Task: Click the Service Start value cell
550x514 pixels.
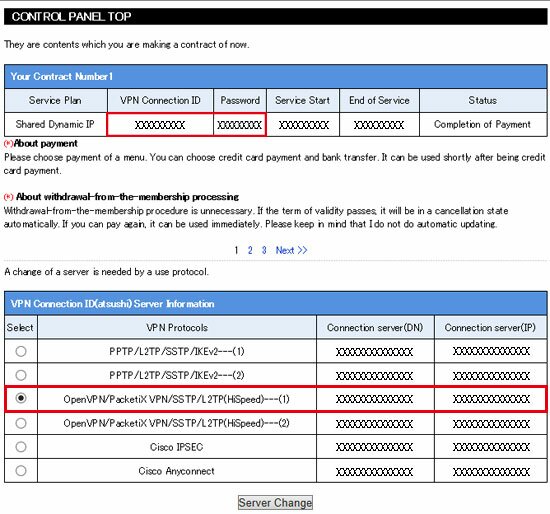Action: 303,125
